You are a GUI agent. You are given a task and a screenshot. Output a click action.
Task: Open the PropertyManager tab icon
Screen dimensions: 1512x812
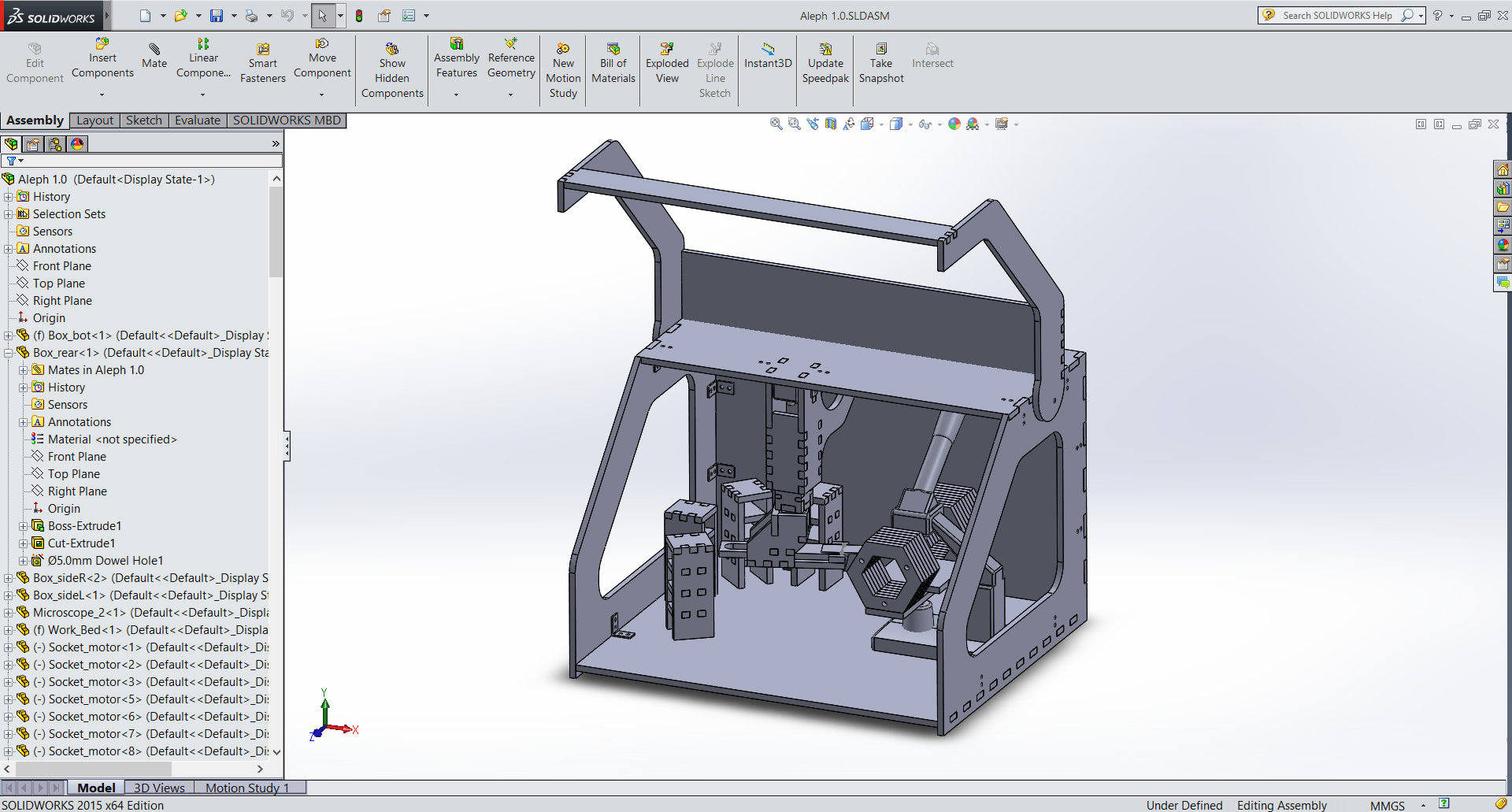(33, 144)
